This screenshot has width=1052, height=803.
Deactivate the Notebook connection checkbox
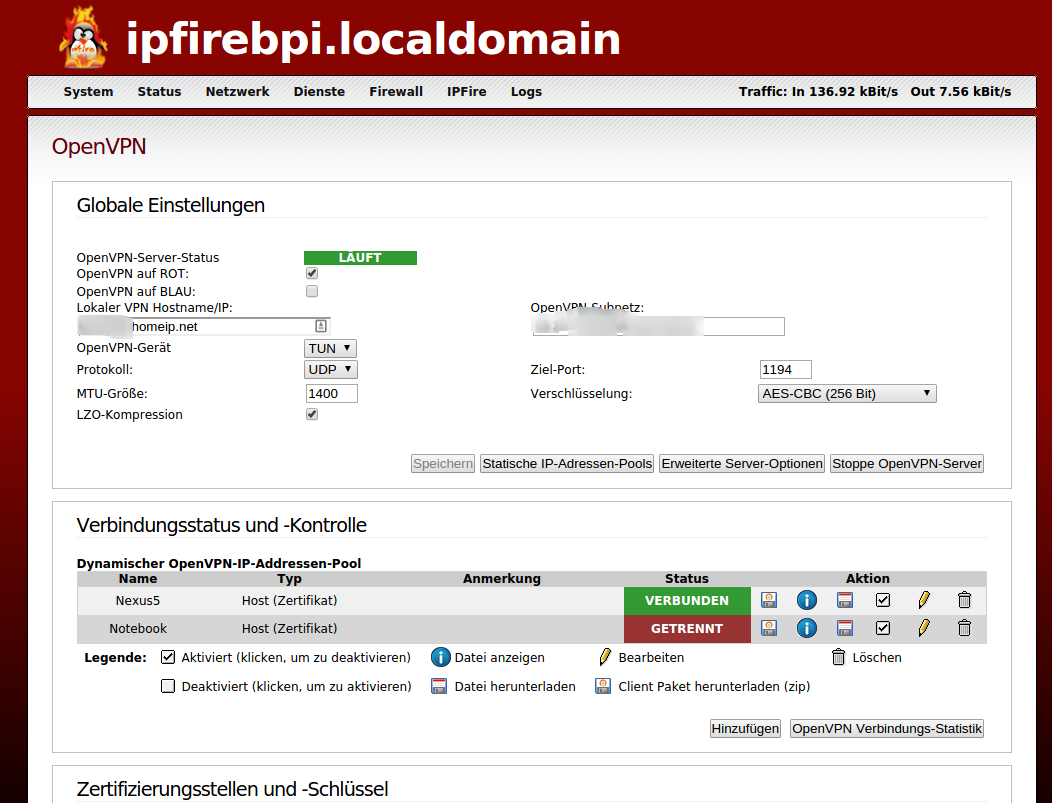click(x=883, y=628)
